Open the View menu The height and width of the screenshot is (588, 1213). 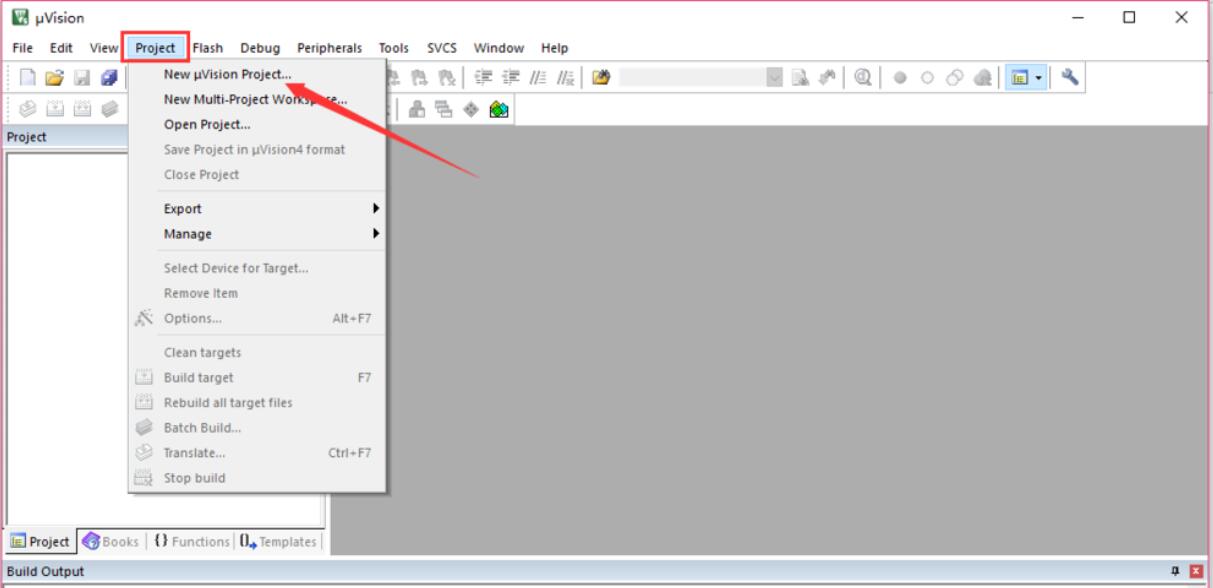[103, 48]
